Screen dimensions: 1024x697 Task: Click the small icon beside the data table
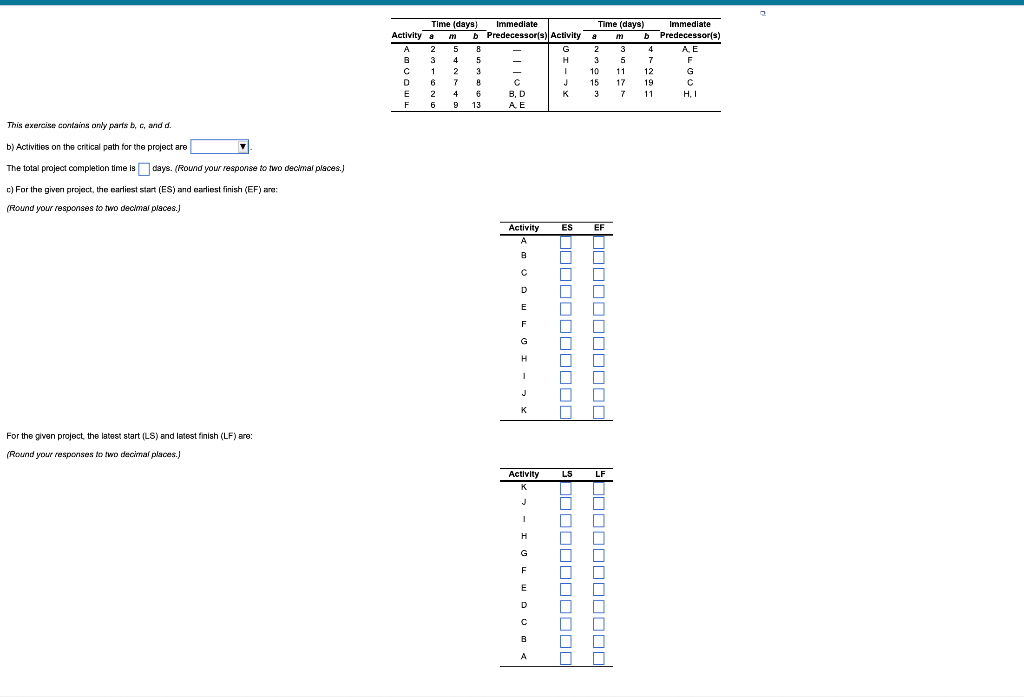click(763, 12)
